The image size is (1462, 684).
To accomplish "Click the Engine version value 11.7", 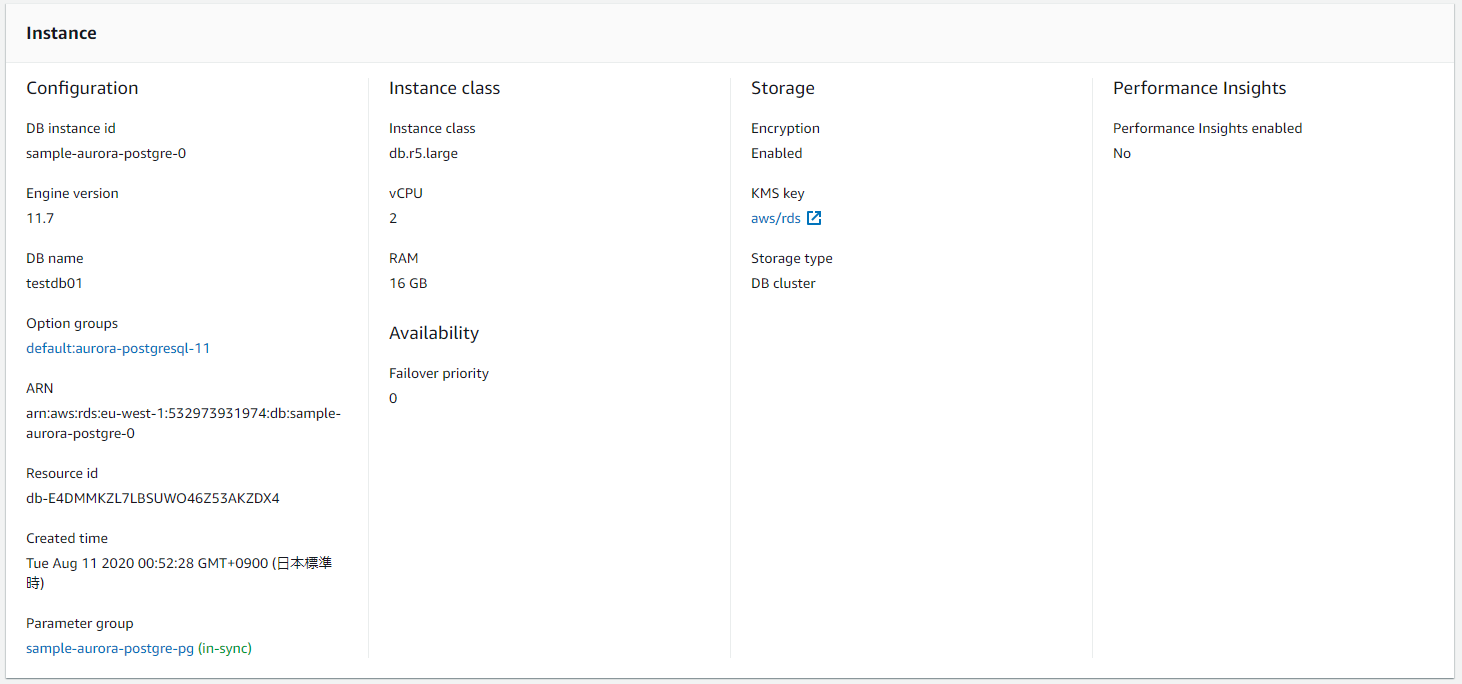I will 40,218.
